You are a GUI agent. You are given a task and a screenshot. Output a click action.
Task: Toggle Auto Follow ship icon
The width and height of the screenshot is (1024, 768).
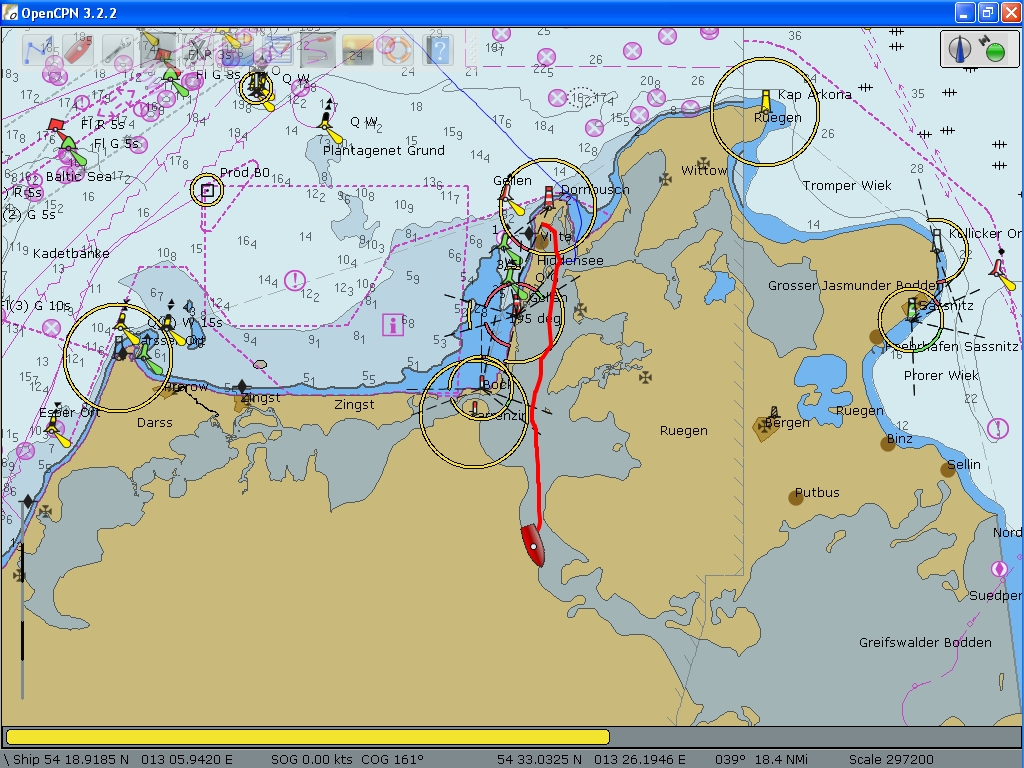(78, 50)
